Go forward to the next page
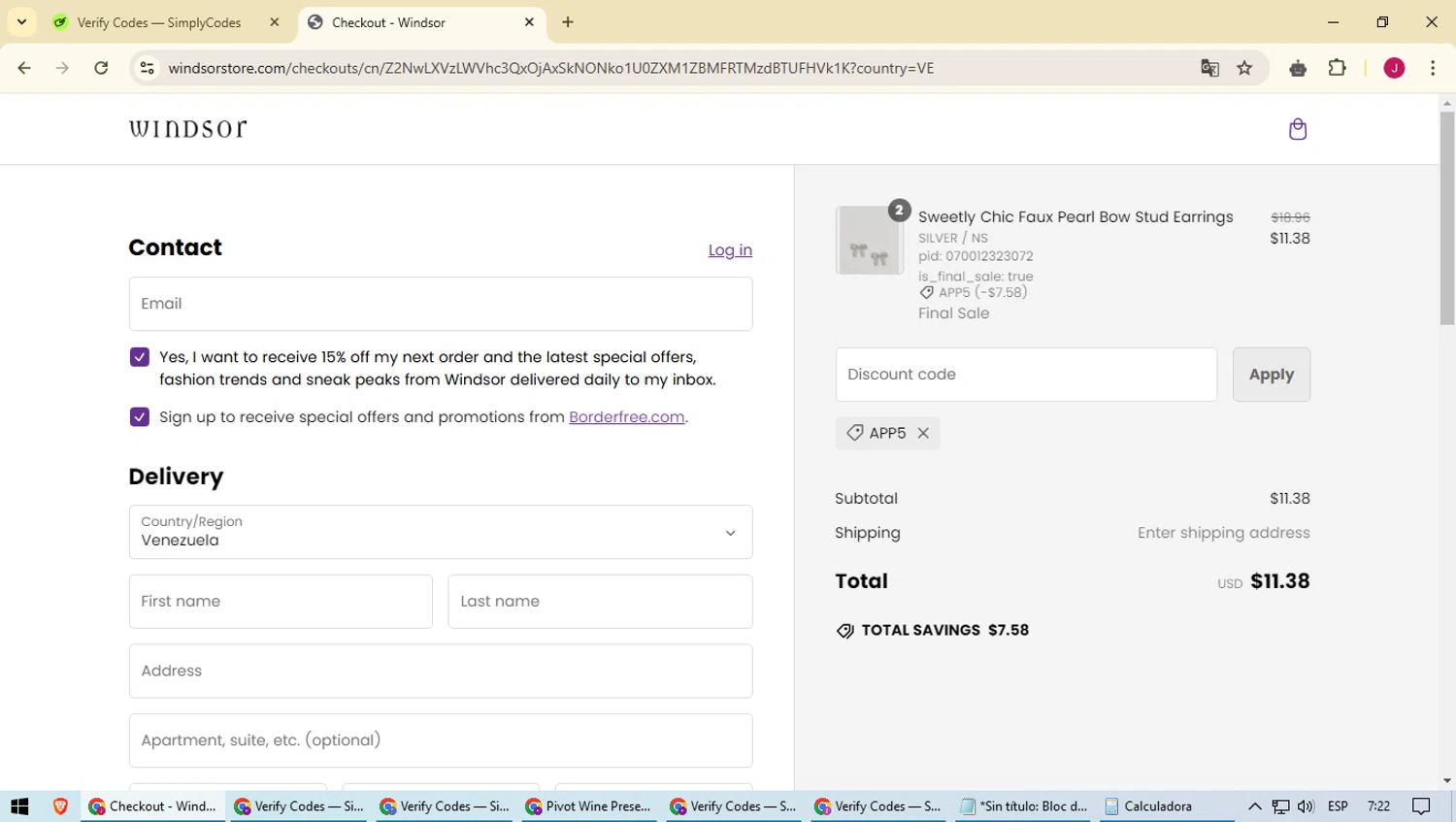 (62, 68)
